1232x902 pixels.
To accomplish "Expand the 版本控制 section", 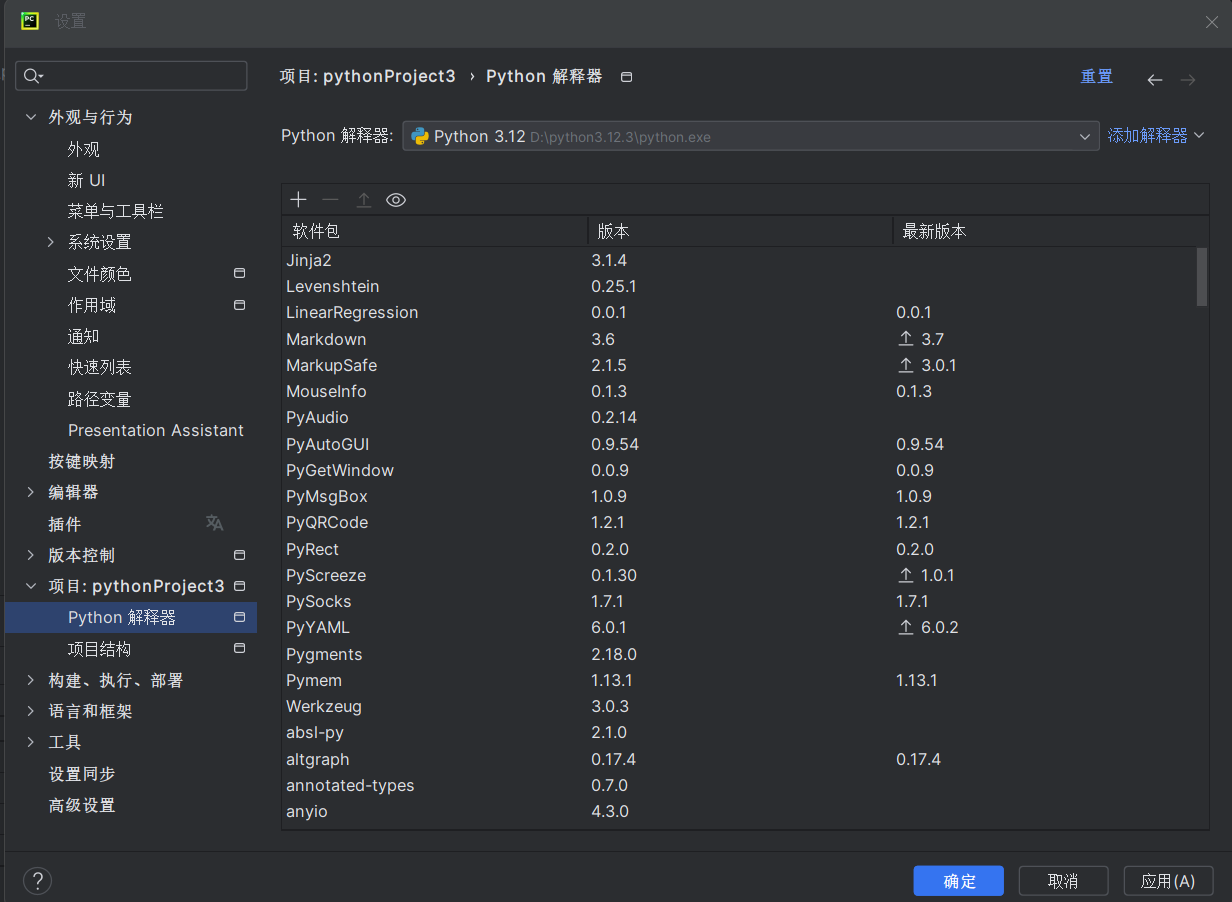I will pyautogui.click(x=31, y=555).
